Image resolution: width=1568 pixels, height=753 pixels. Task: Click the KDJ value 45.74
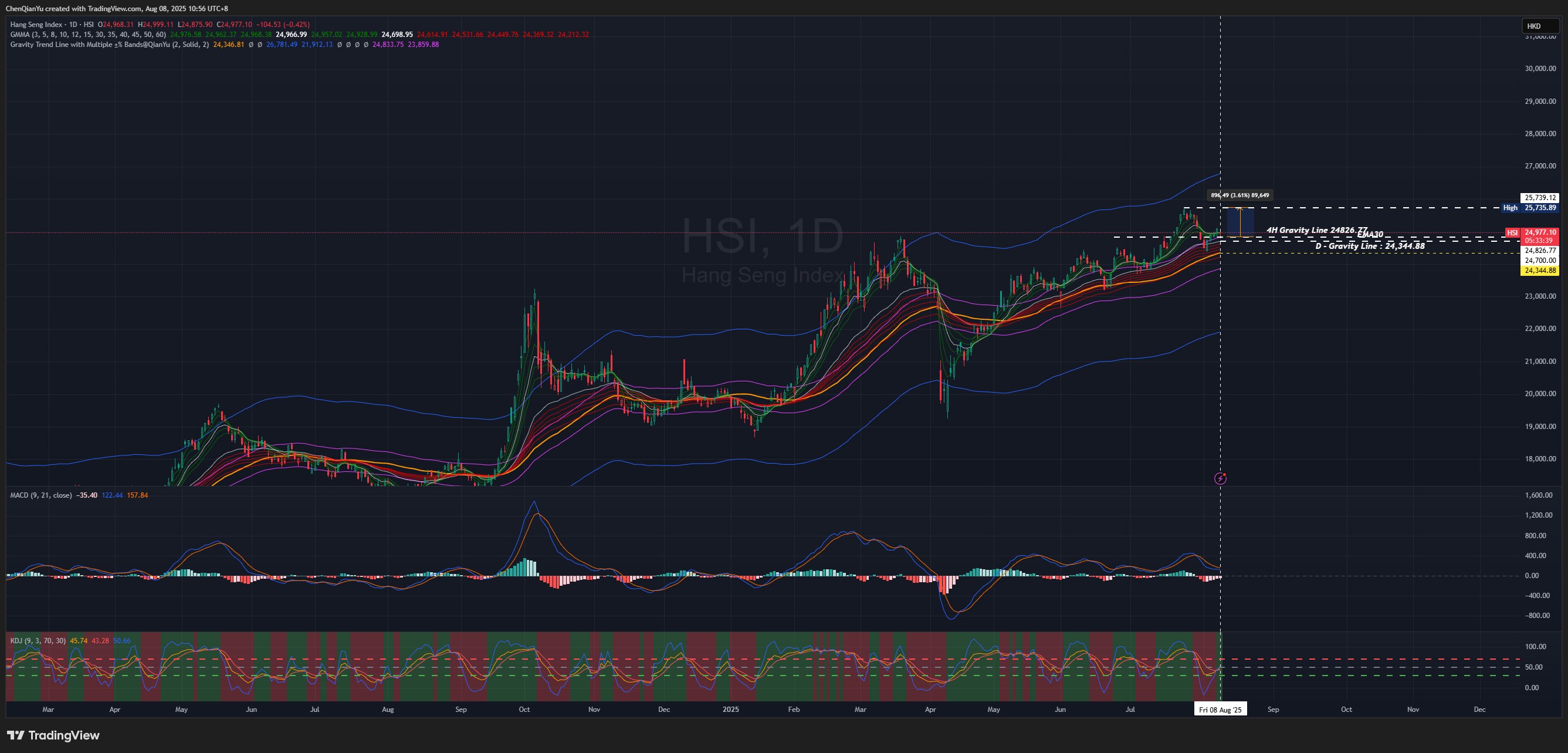pos(79,641)
